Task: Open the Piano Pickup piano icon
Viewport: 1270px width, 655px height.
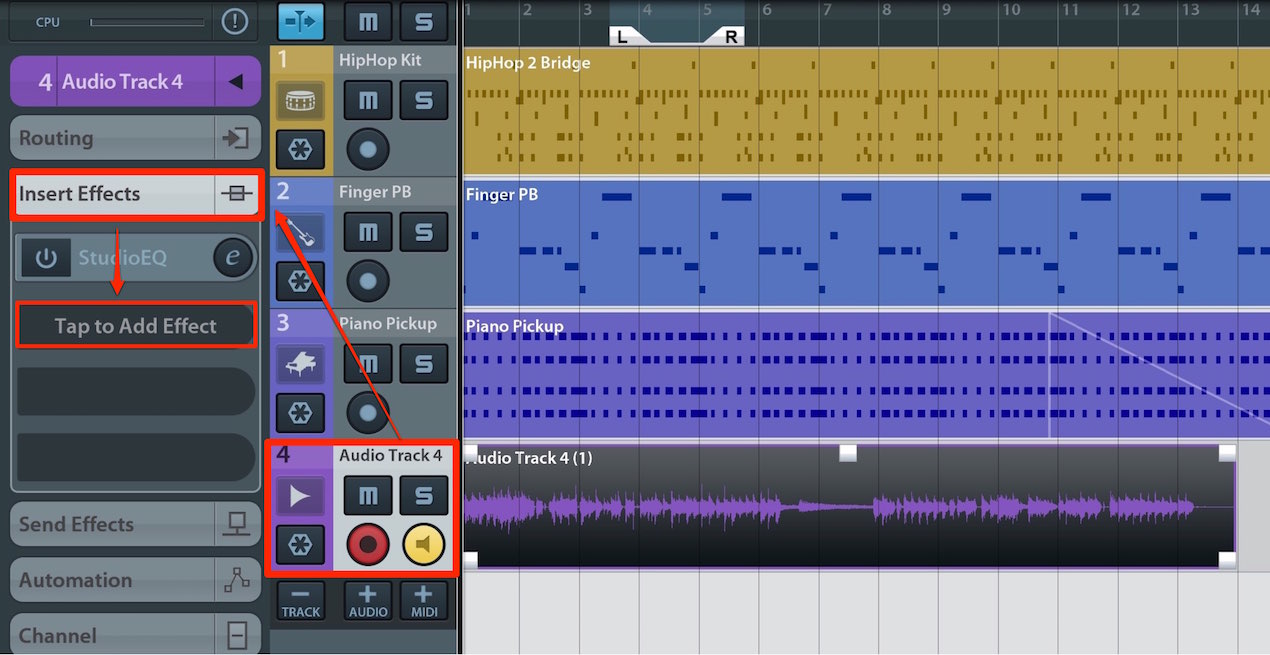Action: 300,364
